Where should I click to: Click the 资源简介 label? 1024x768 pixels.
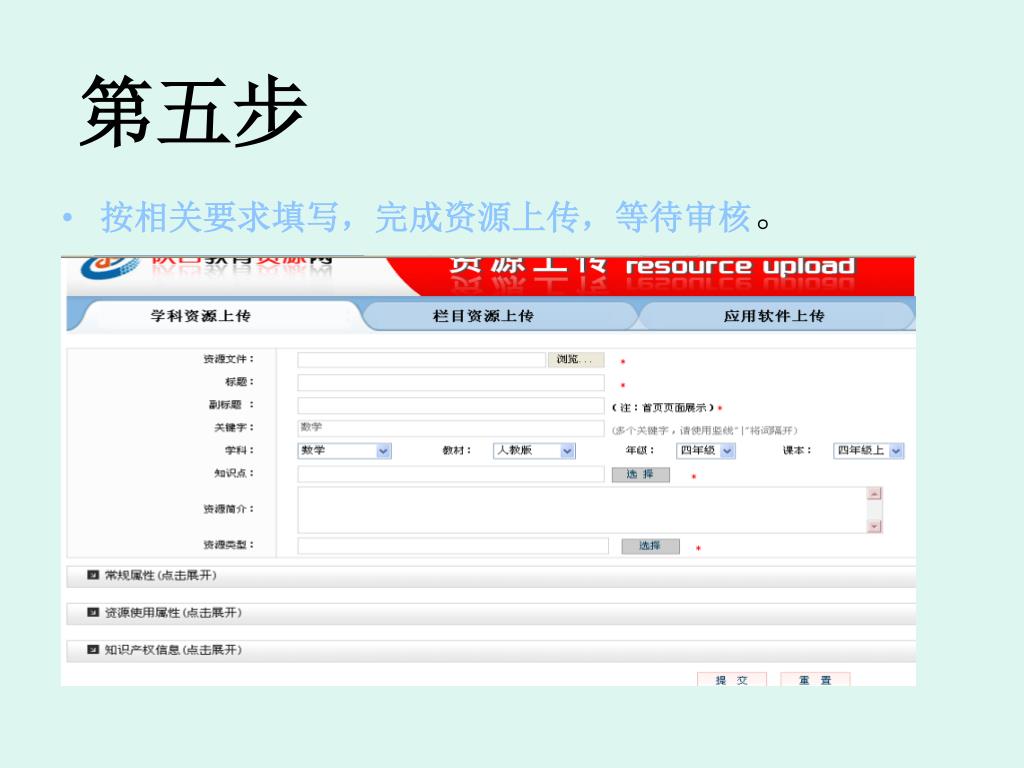(228, 509)
